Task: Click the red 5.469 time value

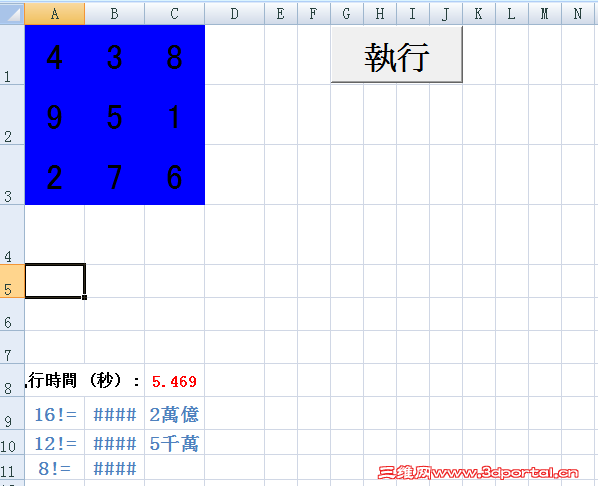Action: coord(175,380)
